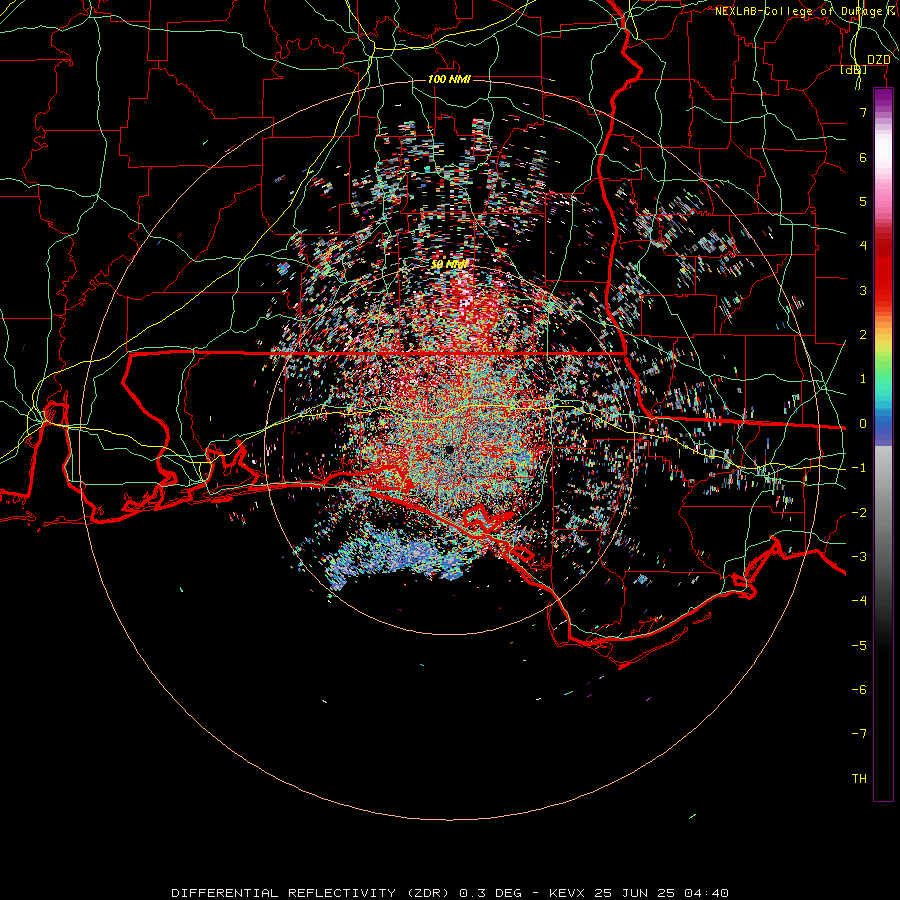Click the '6' value on the color scale

click(x=863, y=157)
